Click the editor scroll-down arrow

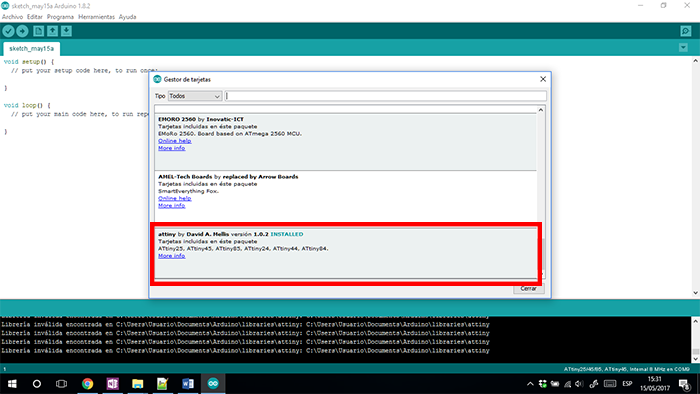696,293
